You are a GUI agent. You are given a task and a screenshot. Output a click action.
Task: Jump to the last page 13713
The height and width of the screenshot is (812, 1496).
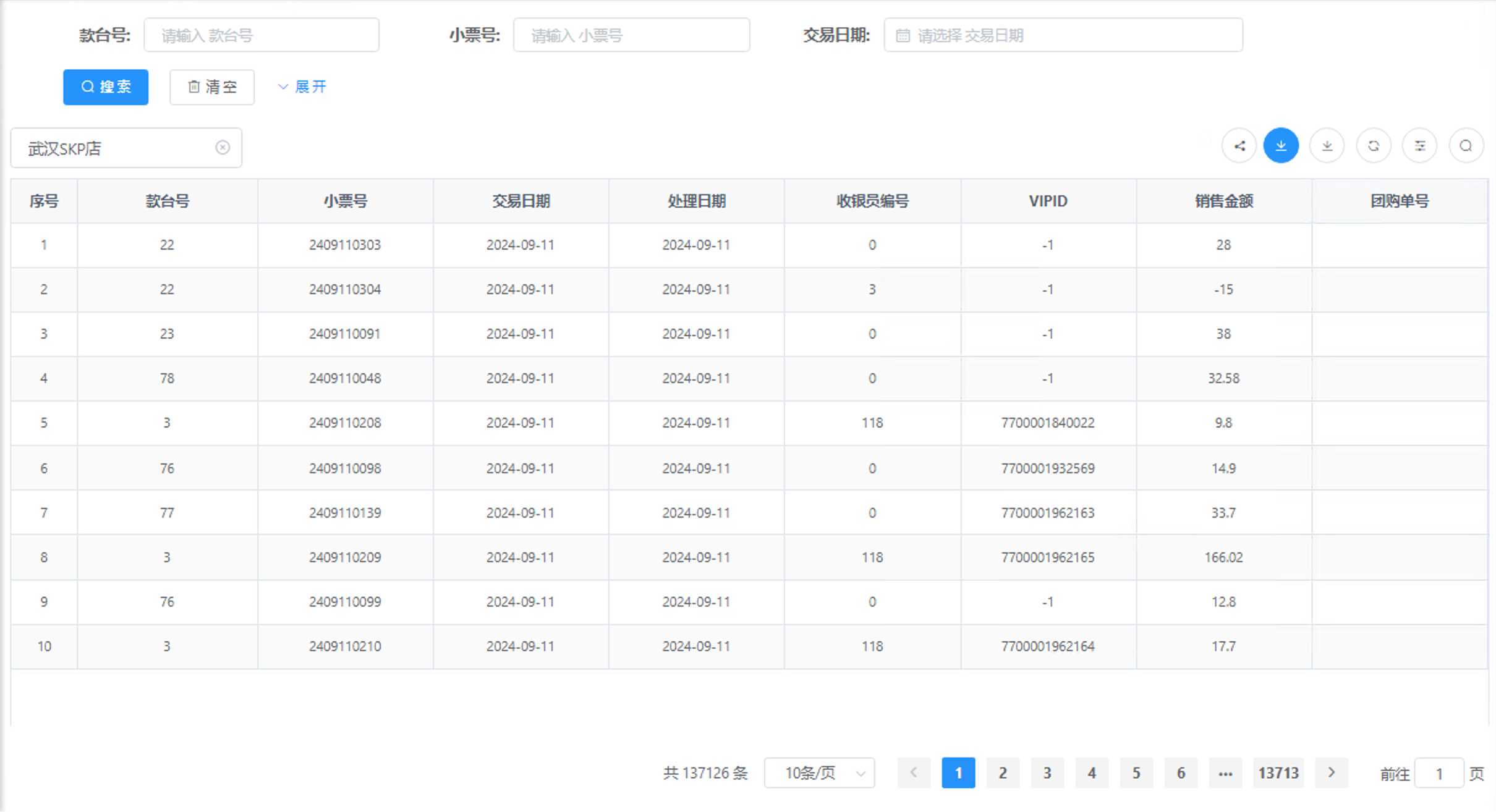tap(1279, 772)
